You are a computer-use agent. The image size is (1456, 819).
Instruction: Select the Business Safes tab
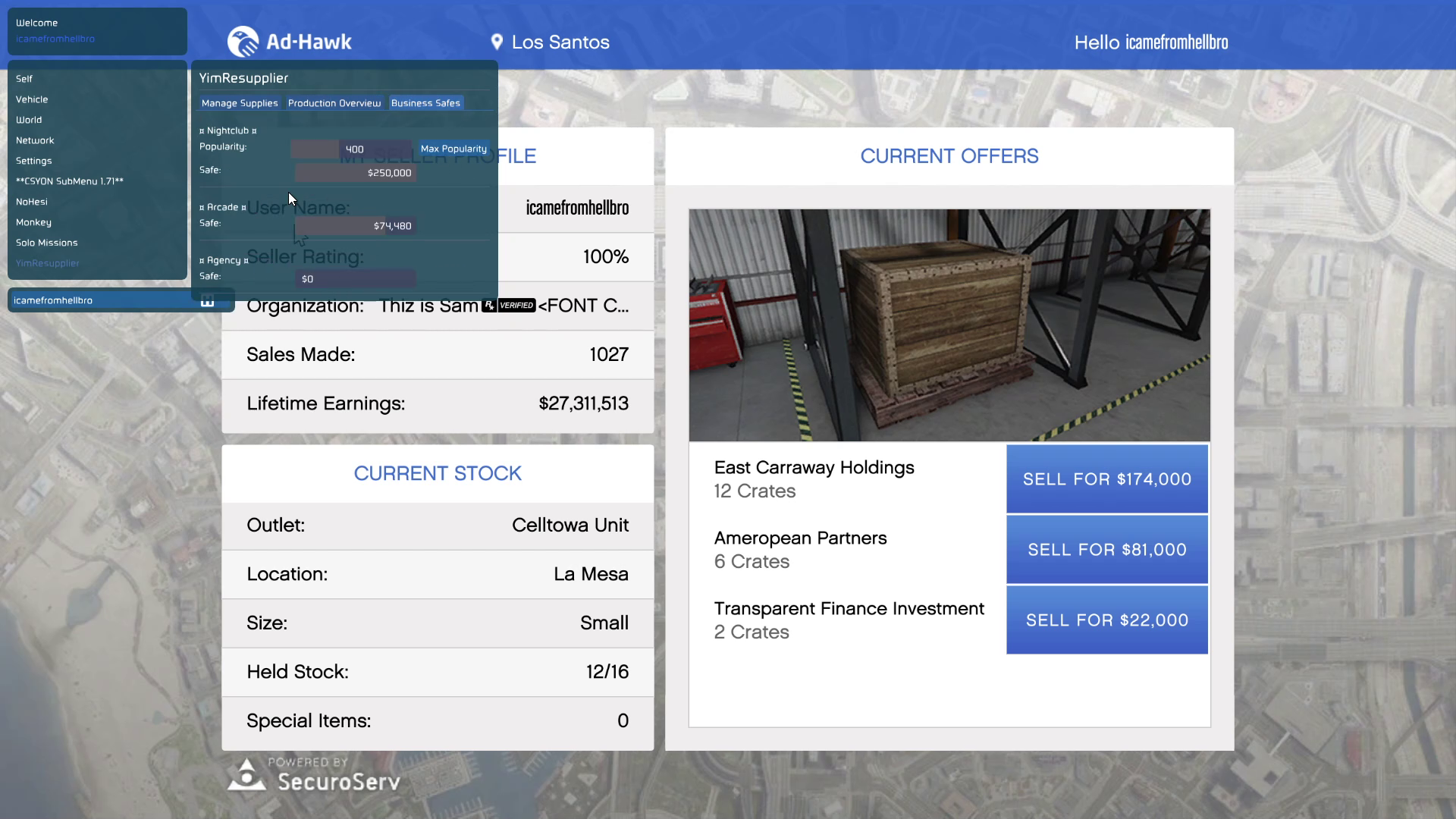click(425, 103)
